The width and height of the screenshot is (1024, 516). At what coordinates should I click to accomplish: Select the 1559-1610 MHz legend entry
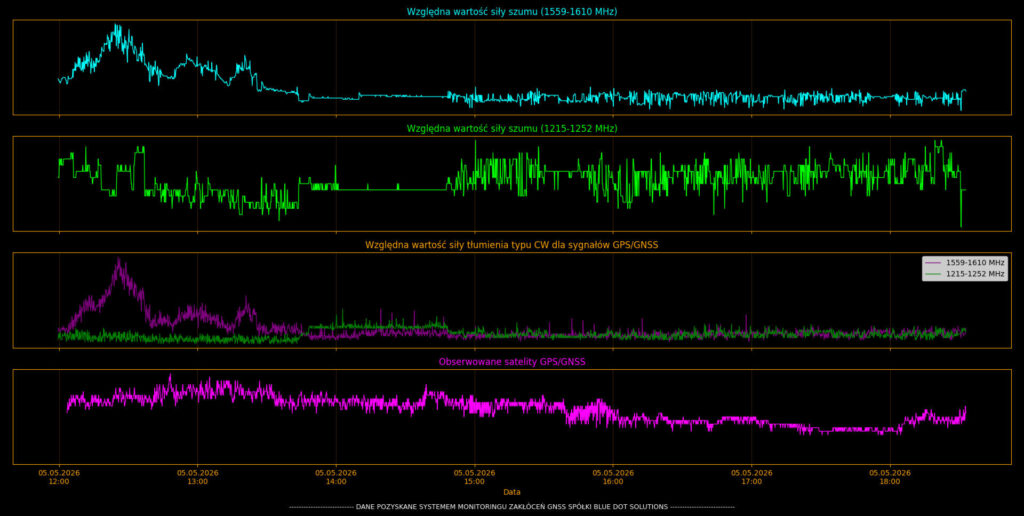965,263
